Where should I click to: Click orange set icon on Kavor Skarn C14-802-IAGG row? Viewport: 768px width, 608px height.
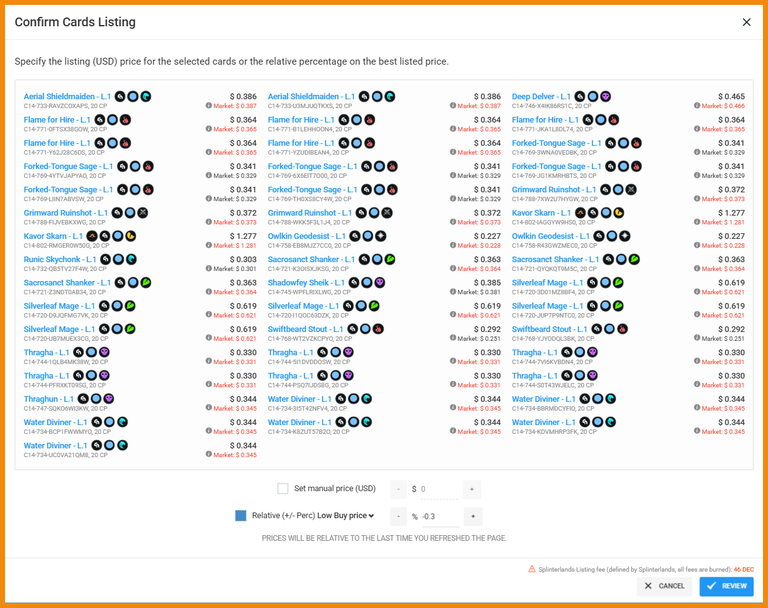coord(580,213)
